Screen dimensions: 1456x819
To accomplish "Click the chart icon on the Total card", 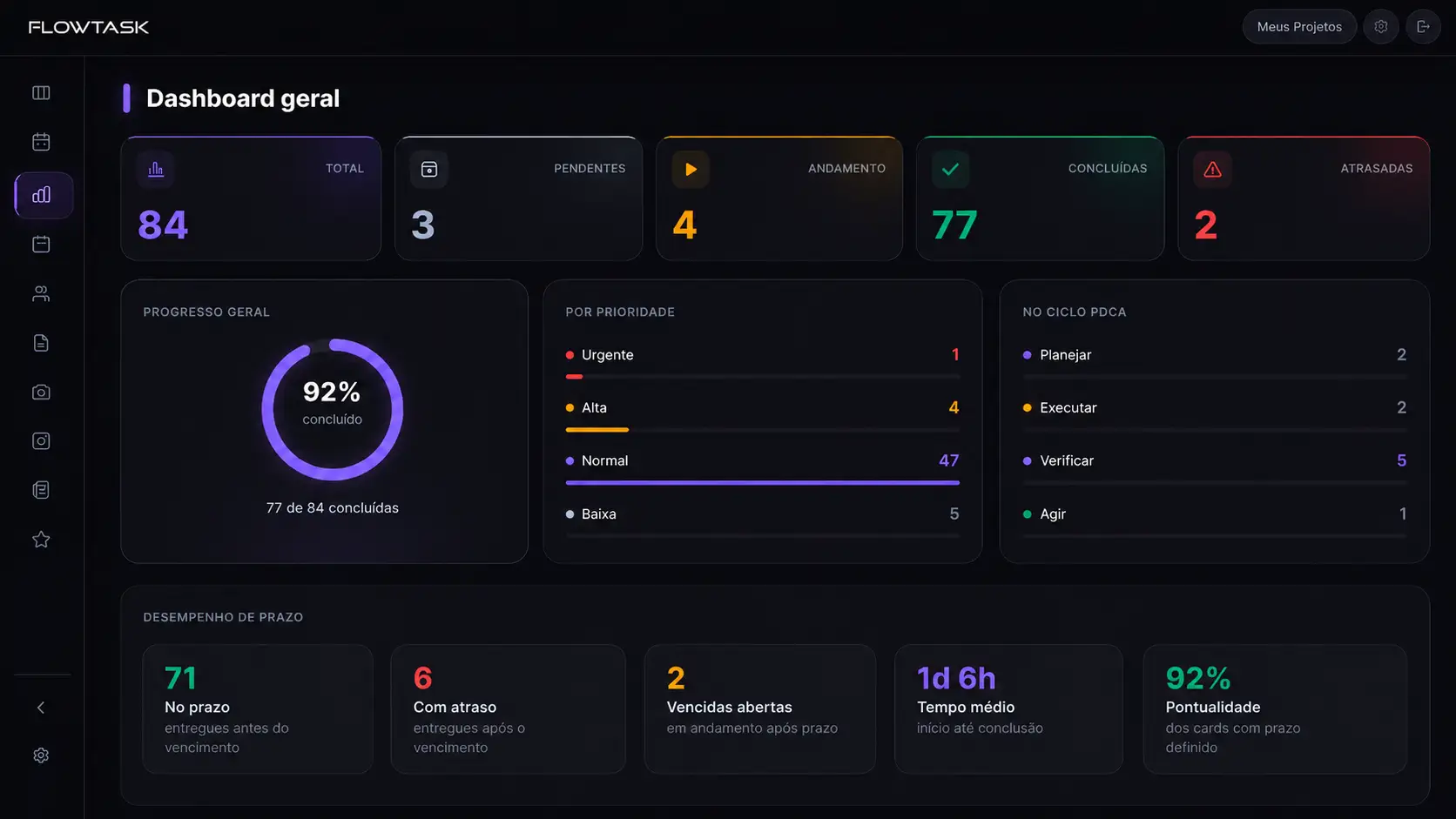I will pyautogui.click(x=156, y=169).
